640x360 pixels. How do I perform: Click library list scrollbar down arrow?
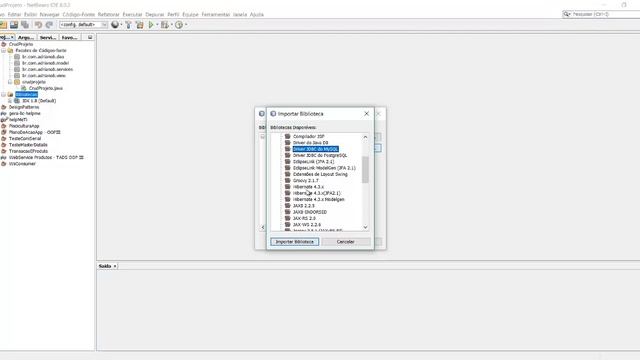tap(365, 227)
